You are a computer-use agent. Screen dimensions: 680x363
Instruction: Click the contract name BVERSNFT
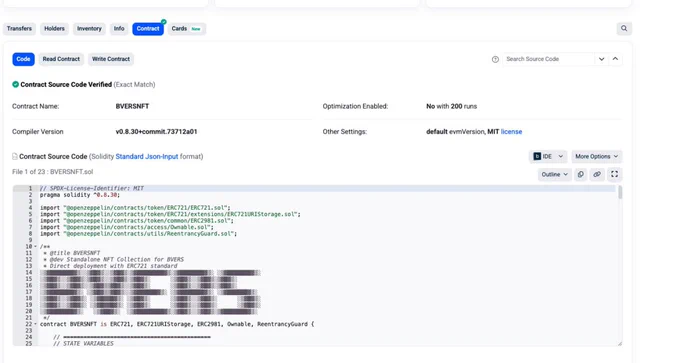point(132,106)
